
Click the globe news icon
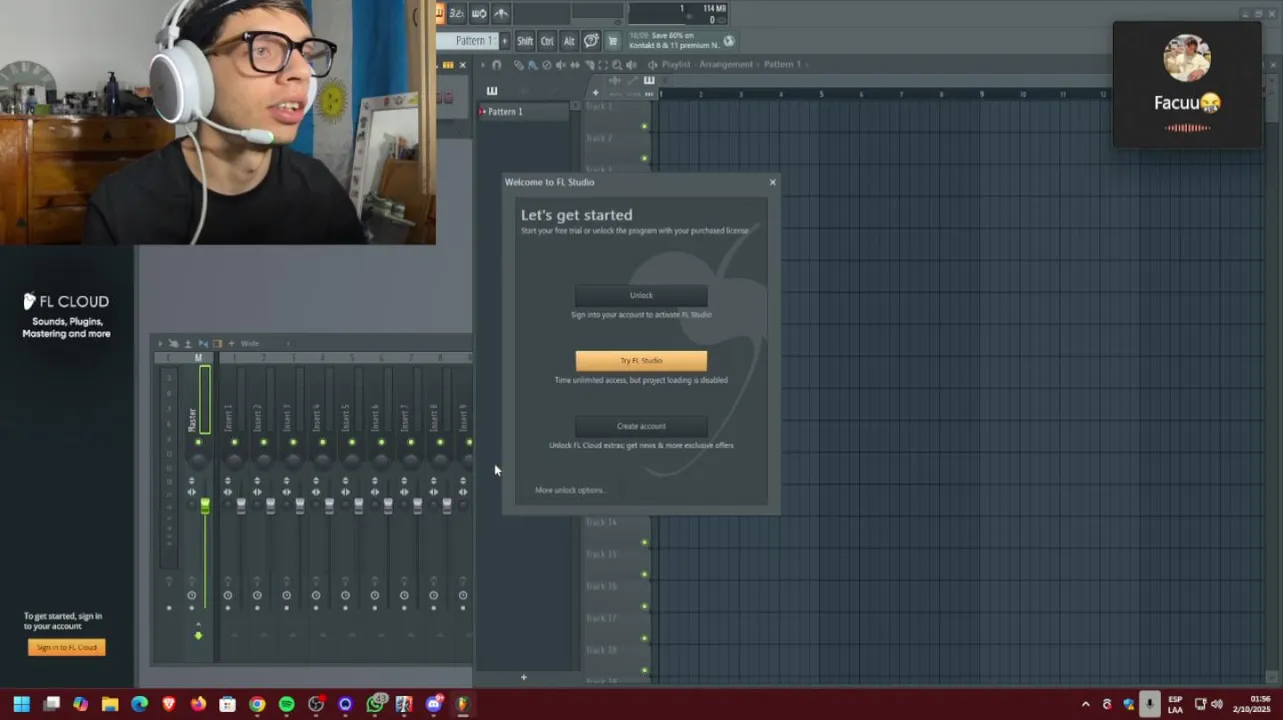tap(729, 41)
